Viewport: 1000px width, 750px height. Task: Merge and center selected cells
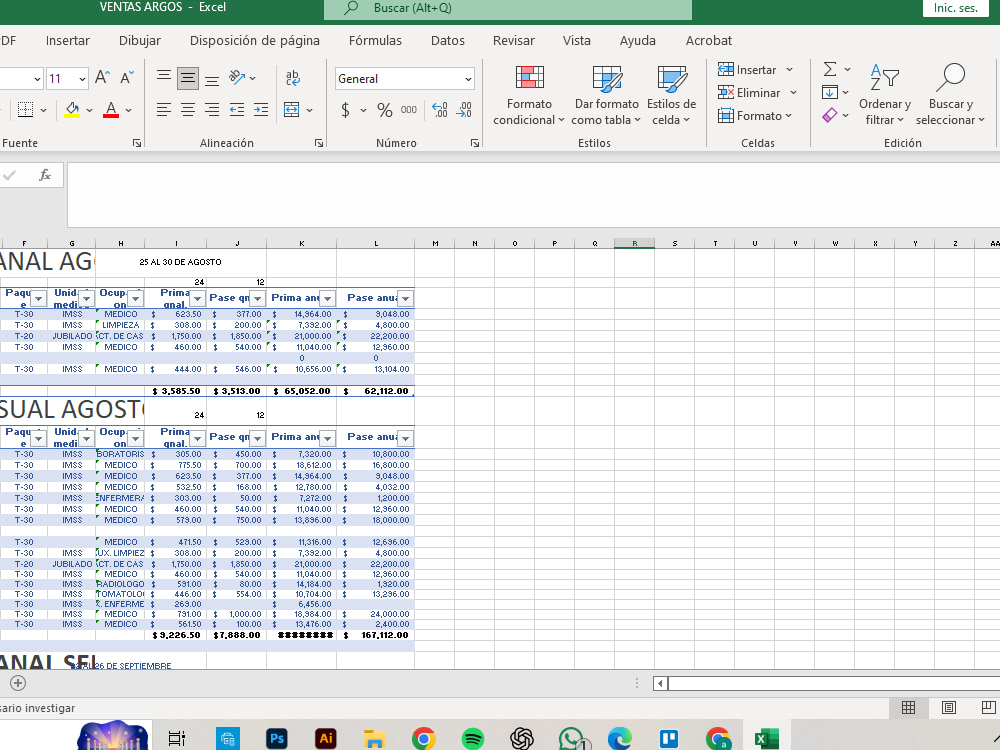(291, 110)
